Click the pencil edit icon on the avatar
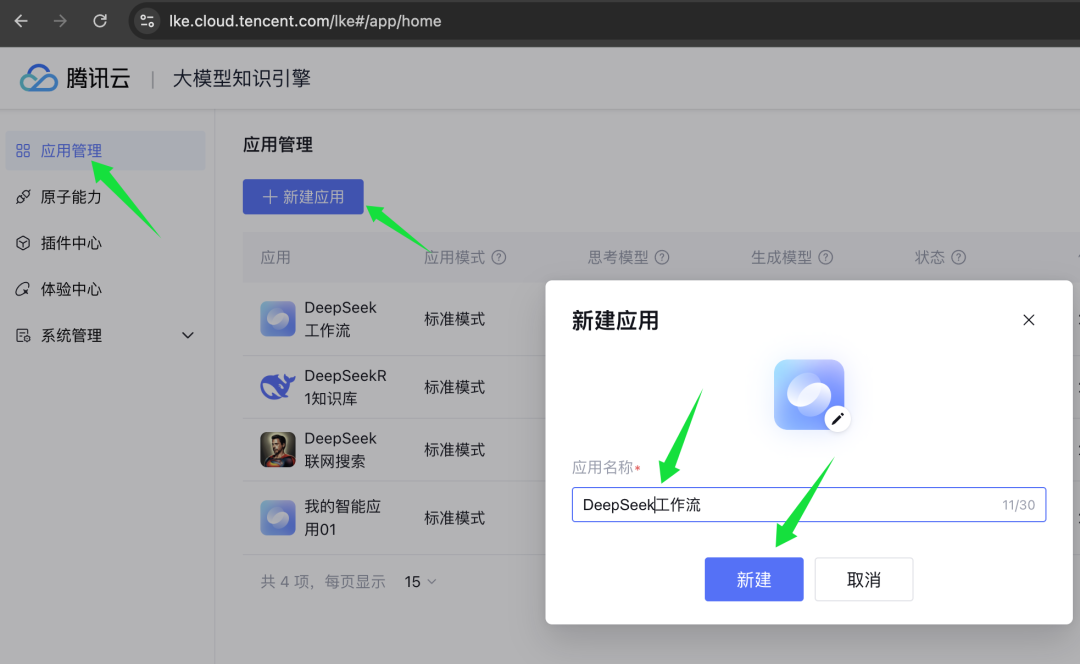The height and width of the screenshot is (664, 1080). tap(838, 419)
